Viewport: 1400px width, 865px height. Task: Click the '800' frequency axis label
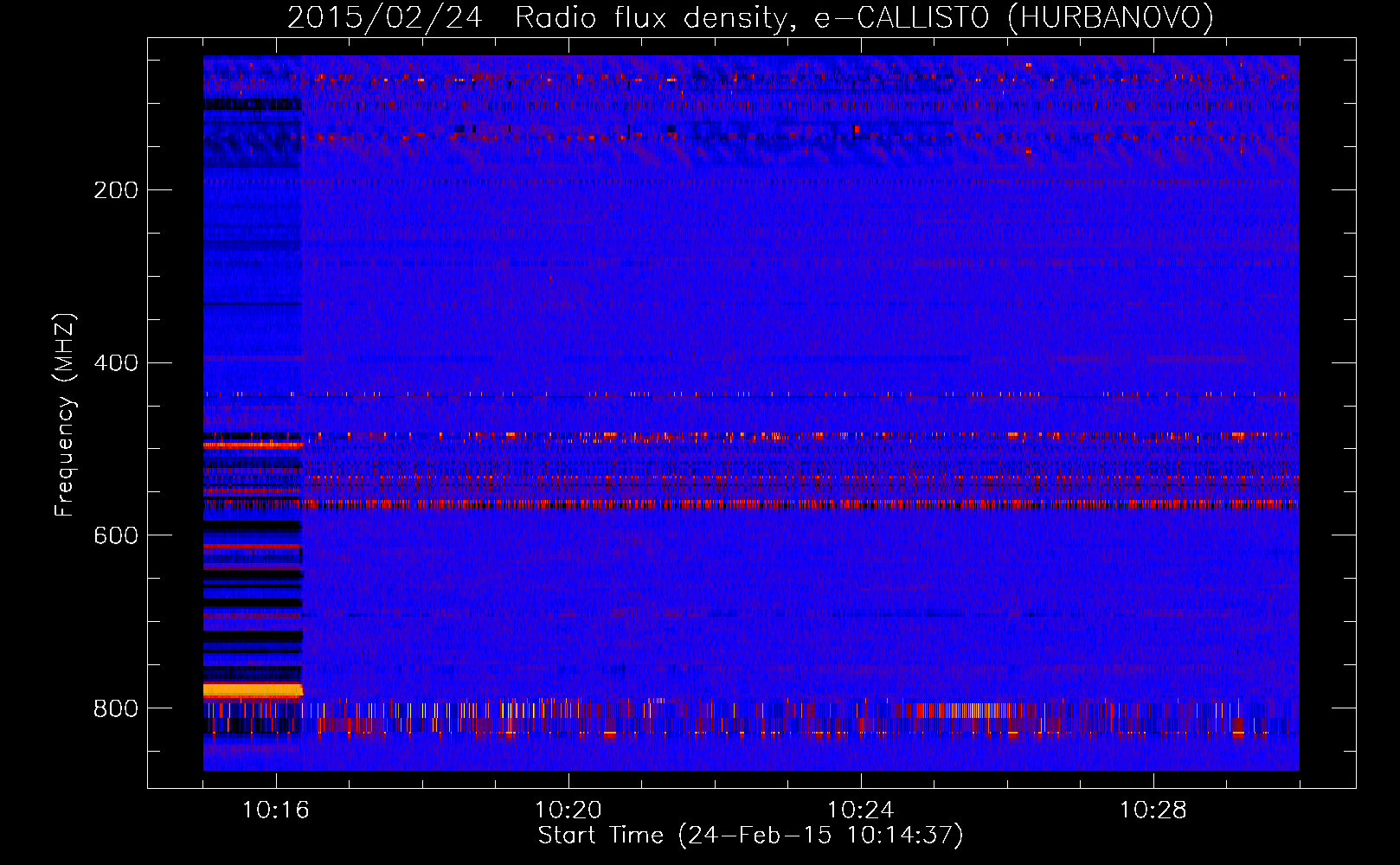(116, 709)
